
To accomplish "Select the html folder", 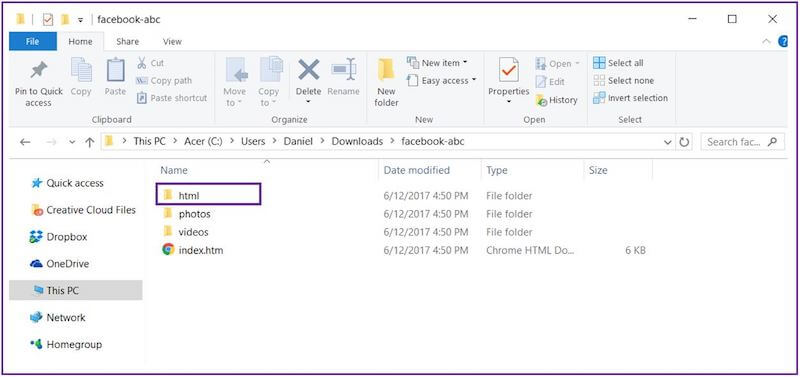I will 188,195.
